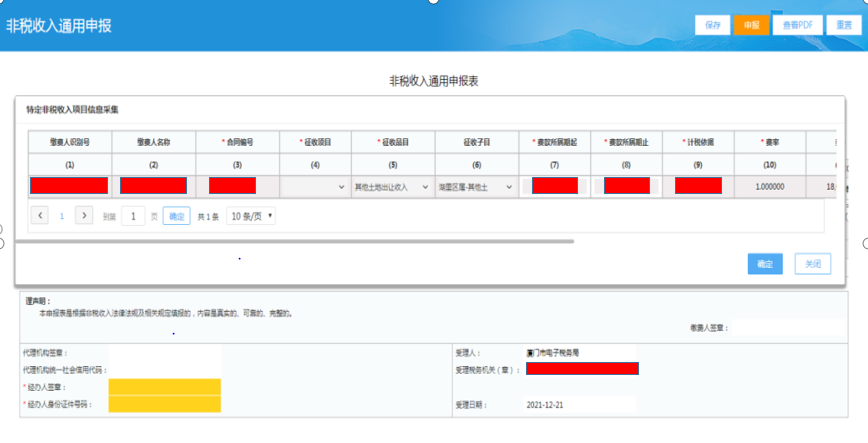Click the 非税收入通用申报 page title
The width and height of the screenshot is (868, 443).
click(x=59, y=26)
